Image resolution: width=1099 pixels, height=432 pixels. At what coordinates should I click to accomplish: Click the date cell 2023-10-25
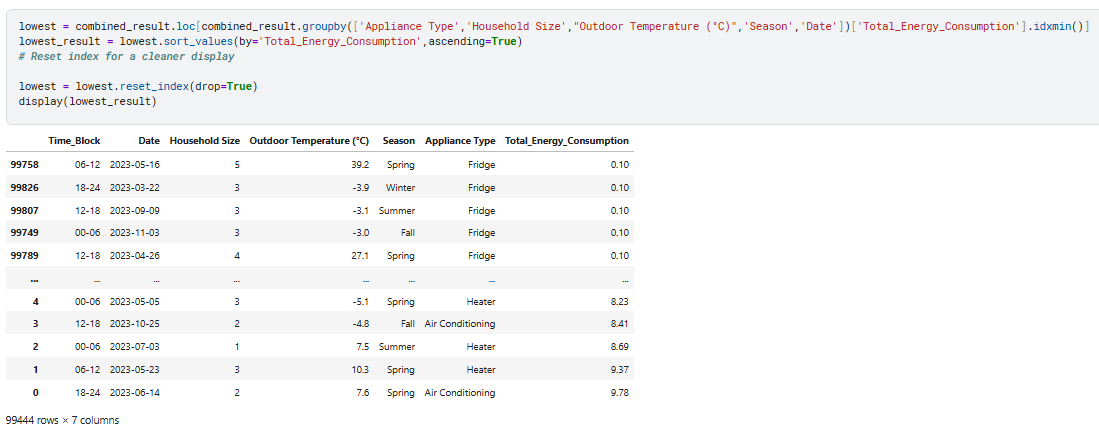click(135, 324)
